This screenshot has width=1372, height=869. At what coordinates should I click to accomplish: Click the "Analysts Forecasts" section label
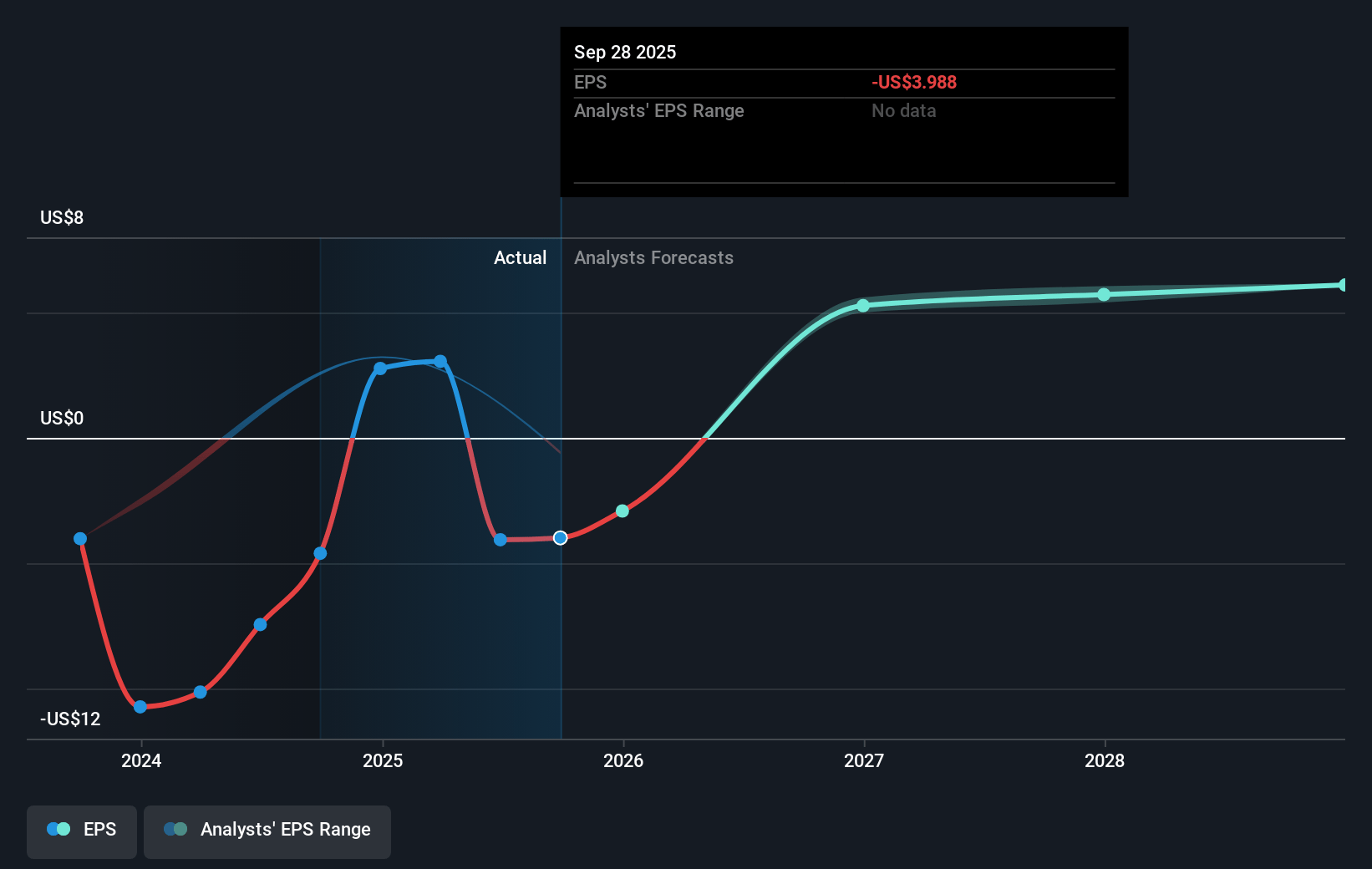pyautogui.click(x=653, y=258)
